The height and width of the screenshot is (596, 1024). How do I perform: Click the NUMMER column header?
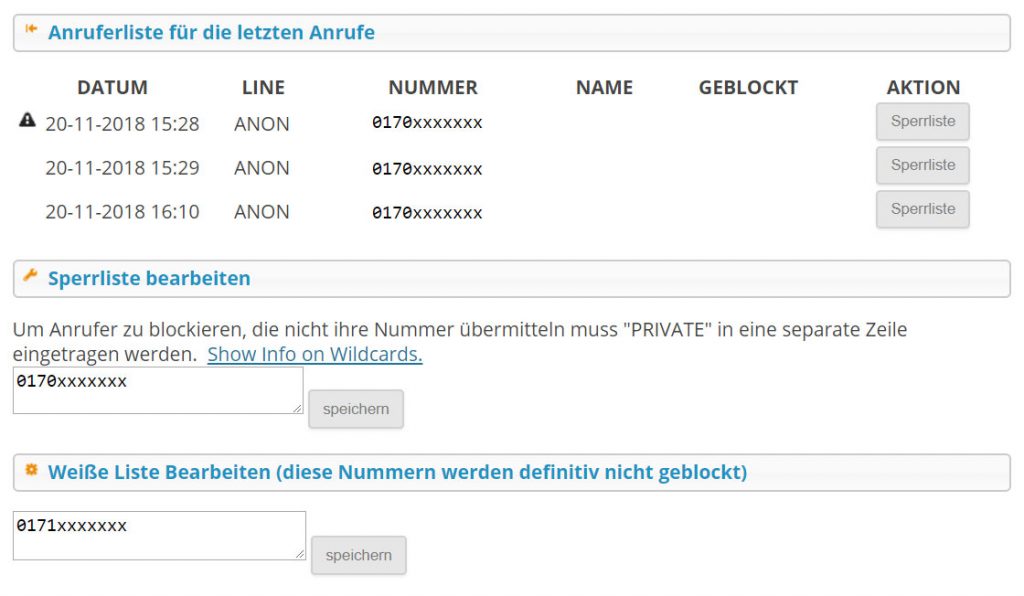tap(433, 87)
